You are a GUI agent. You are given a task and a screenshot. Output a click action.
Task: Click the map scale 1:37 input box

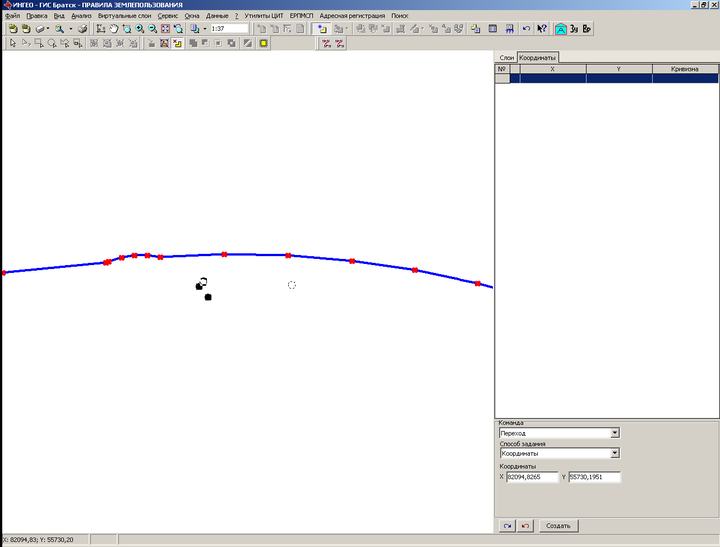tap(229, 28)
